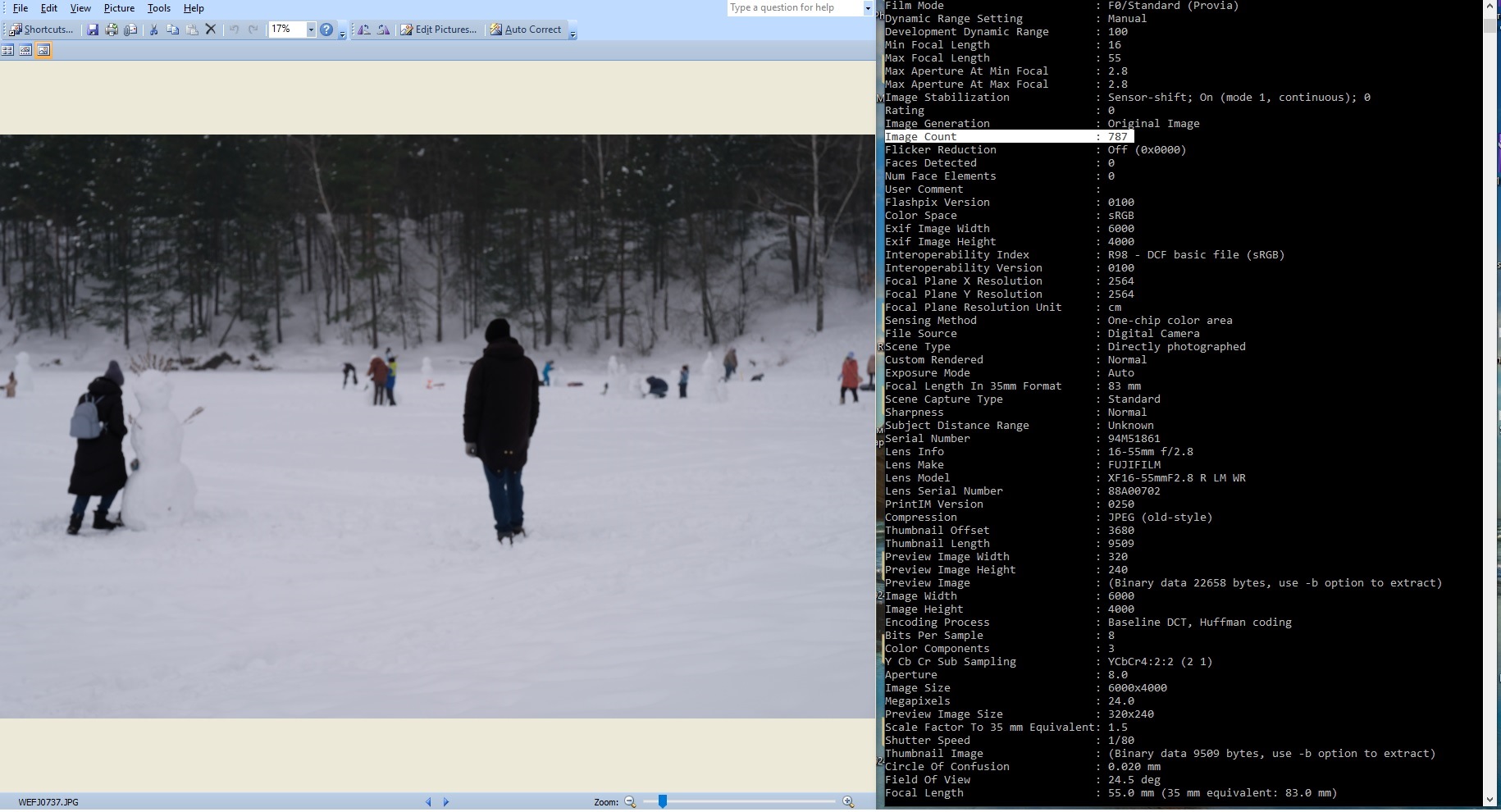The width and height of the screenshot is (1501, 812).
Task: Click the terminal scrollbar up arrow
Action: pos(1490,7)
